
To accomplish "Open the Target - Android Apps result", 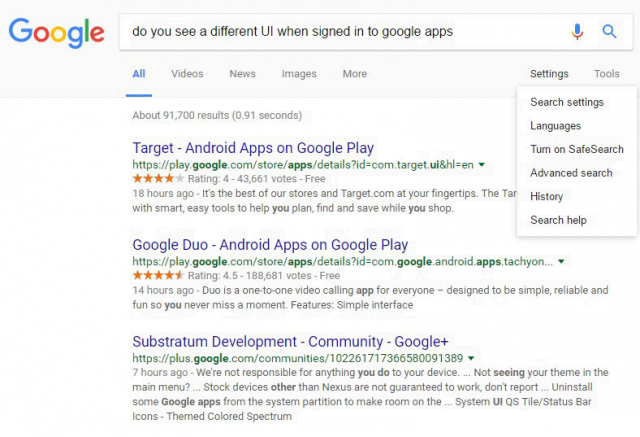I will coord(254,148).
